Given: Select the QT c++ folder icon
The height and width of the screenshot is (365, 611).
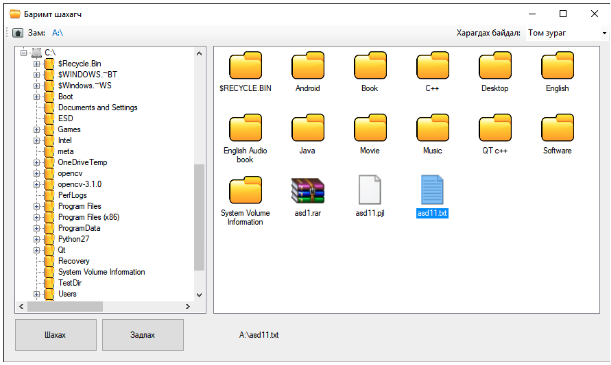Looking at the screenshot, I should pos(495,128).
